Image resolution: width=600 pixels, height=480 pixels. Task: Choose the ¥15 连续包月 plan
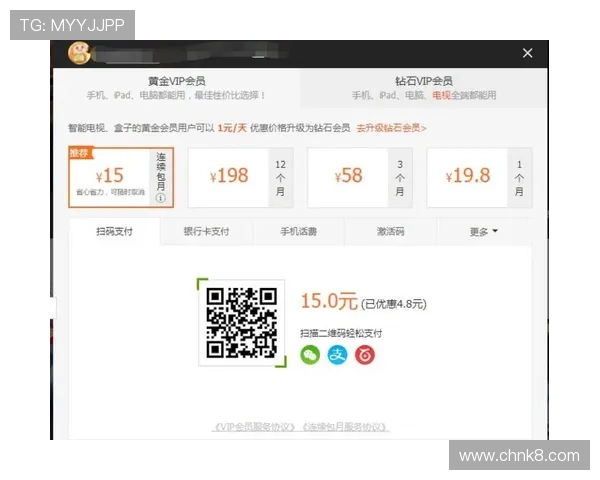[121, 177]
